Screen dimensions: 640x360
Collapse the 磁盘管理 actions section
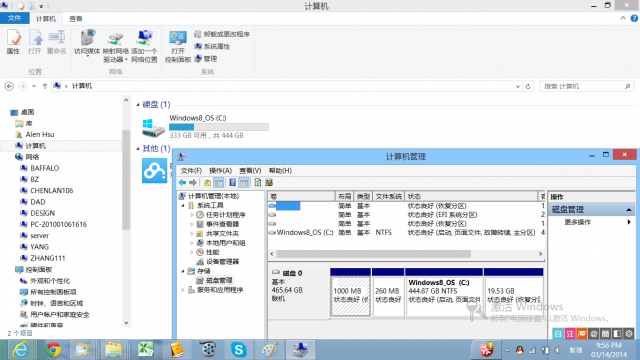[x=629, y=210]
